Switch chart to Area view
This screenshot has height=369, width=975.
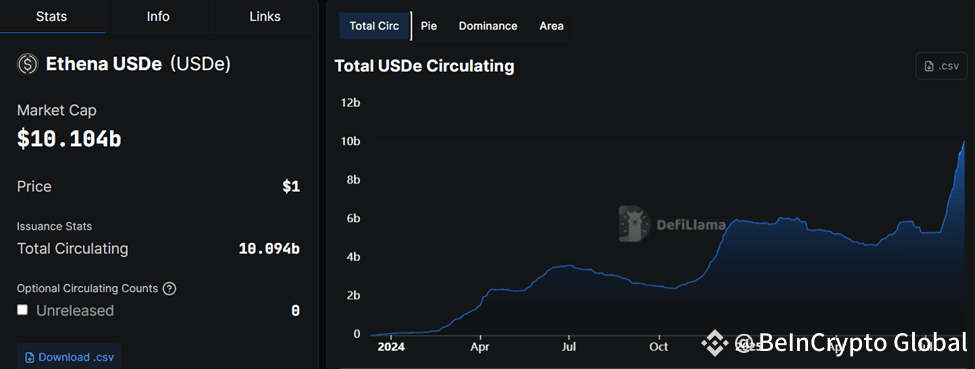coord(552,26)
